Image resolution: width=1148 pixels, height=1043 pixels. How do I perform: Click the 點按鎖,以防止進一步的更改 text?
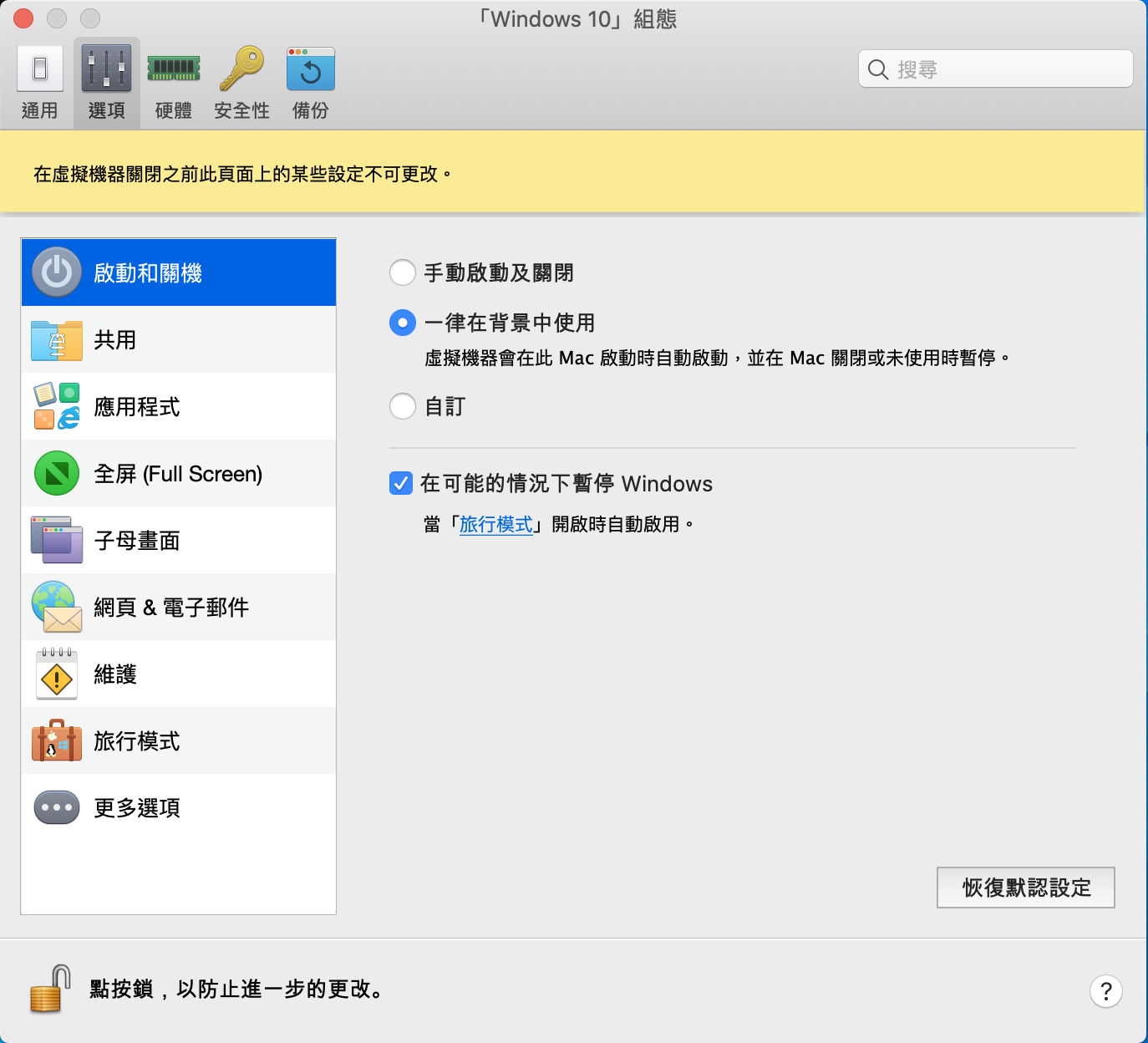click(238, 990)
